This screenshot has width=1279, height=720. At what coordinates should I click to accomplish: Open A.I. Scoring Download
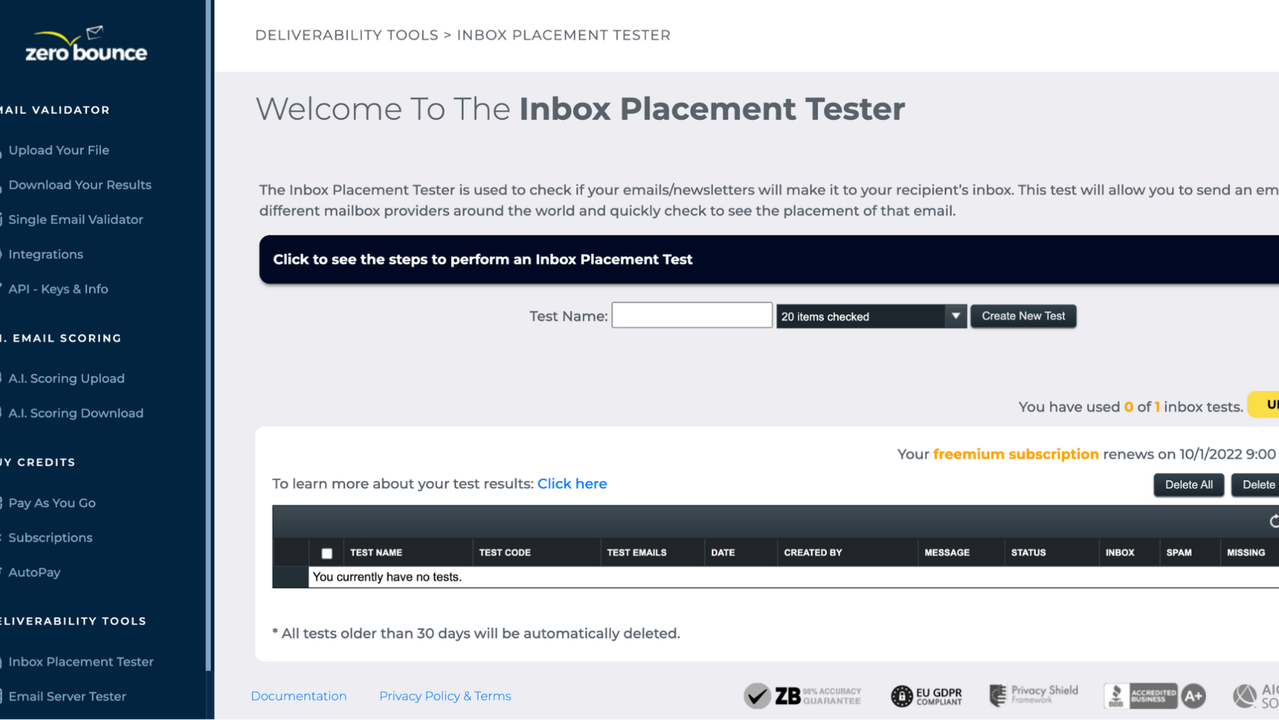pos(76,413)
